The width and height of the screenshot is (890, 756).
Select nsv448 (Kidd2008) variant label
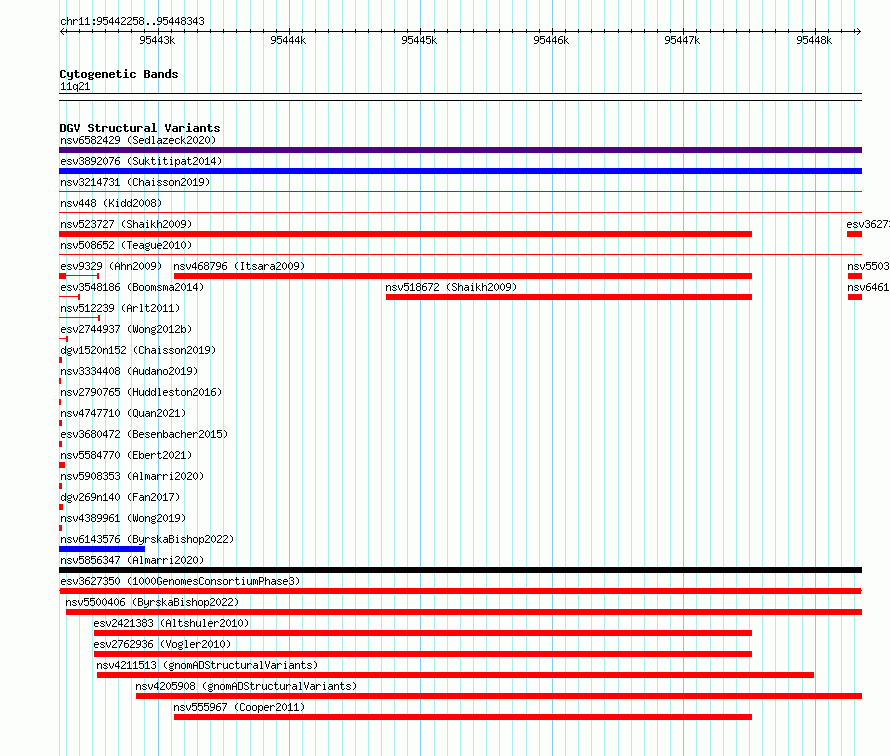pyautogui.click(x=111, y=203)
